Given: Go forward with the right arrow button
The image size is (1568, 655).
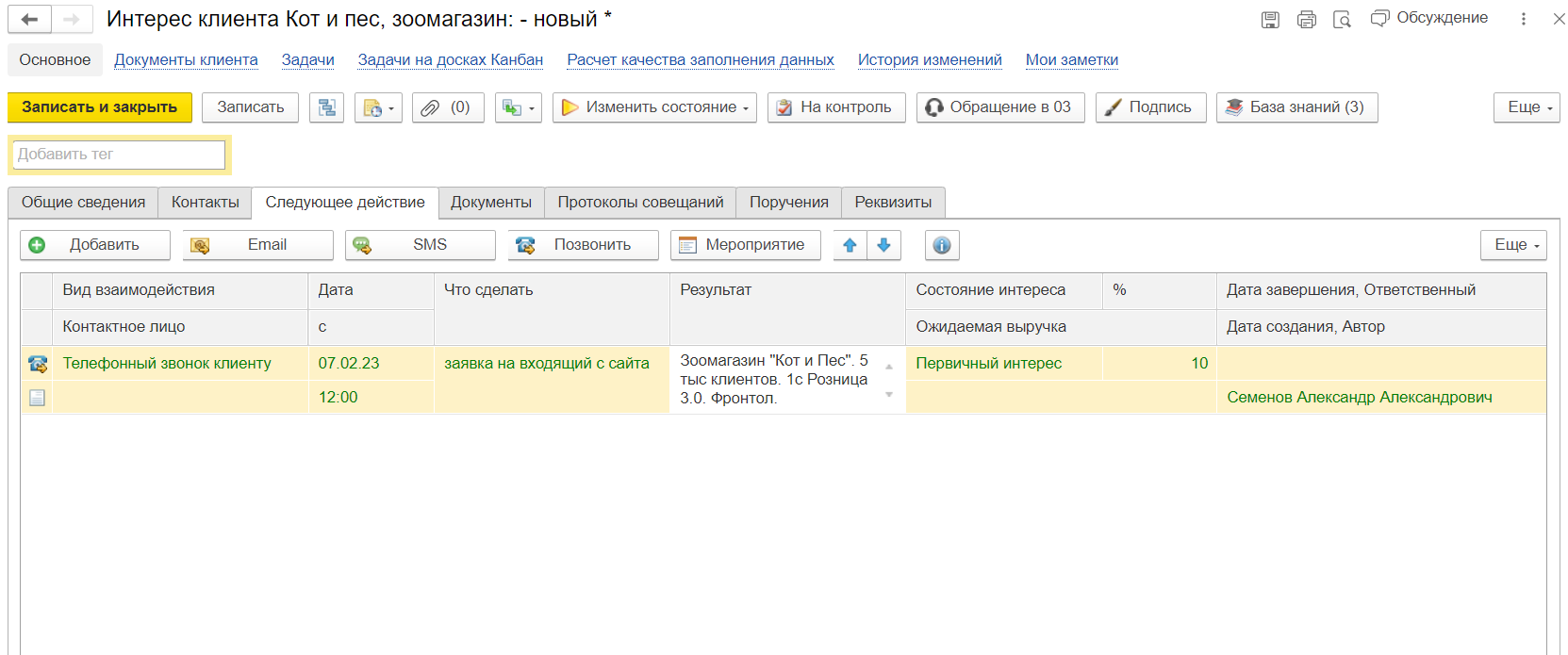Looking at the screenshot, I should click(72, 19).
